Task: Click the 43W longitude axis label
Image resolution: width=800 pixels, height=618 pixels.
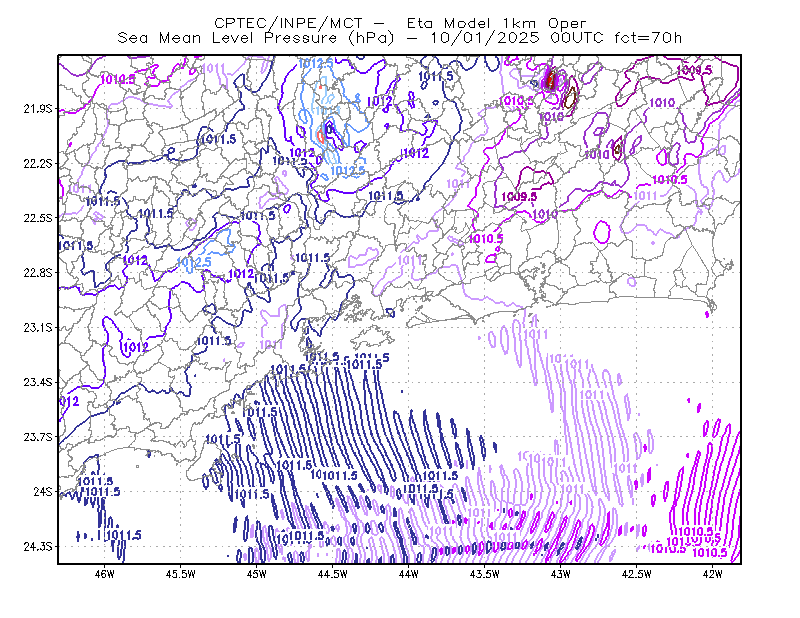Action: point(561,574)
